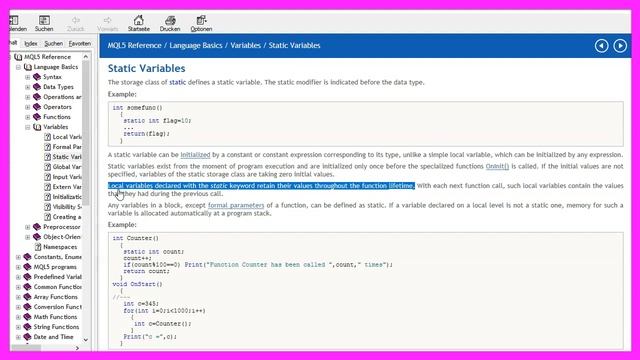The image size is (640, 360).
Task: Click the Array Functions book icon
Action: pos(27,297)
